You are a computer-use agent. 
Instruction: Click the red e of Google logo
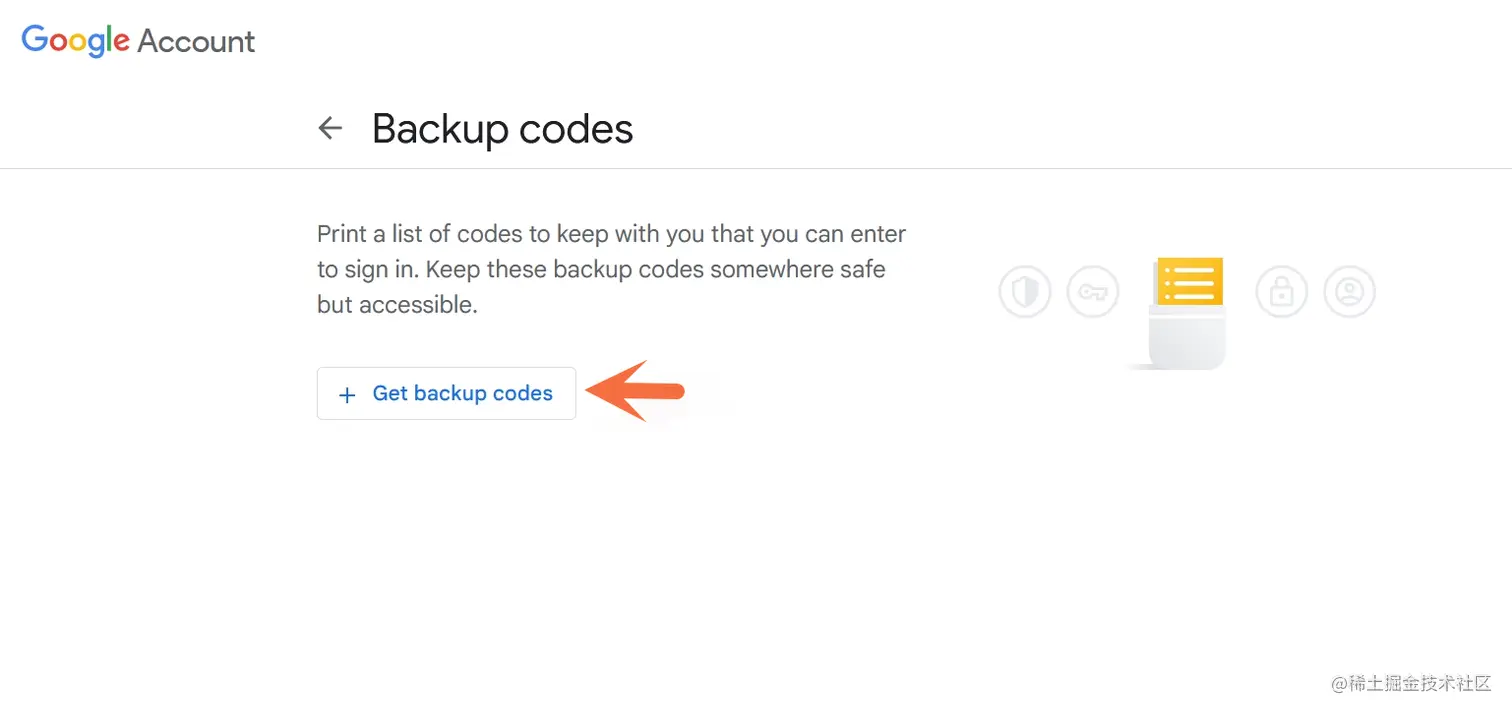click(x=121, y=42)
